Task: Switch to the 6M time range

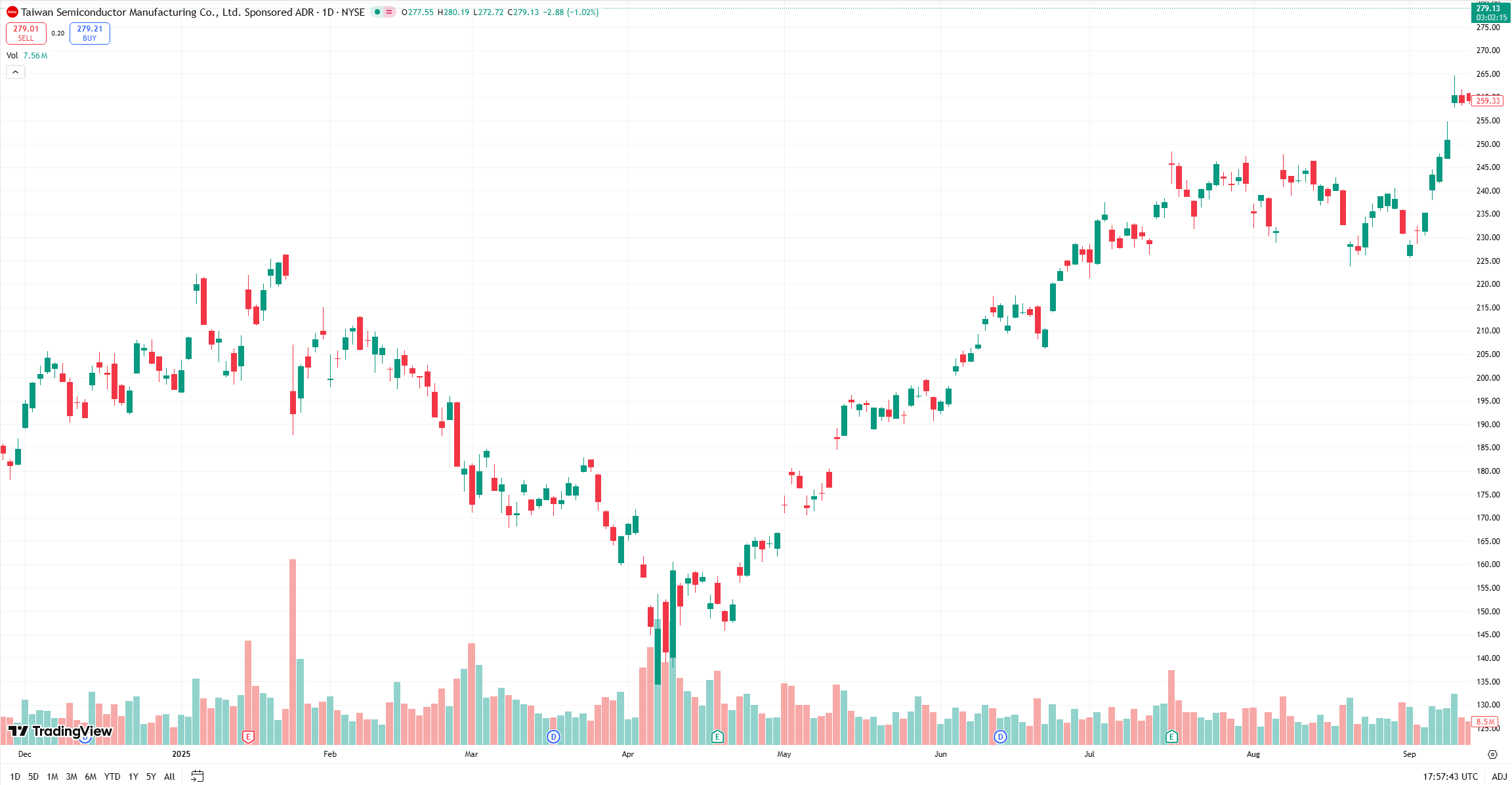Action: coord(91,776)
